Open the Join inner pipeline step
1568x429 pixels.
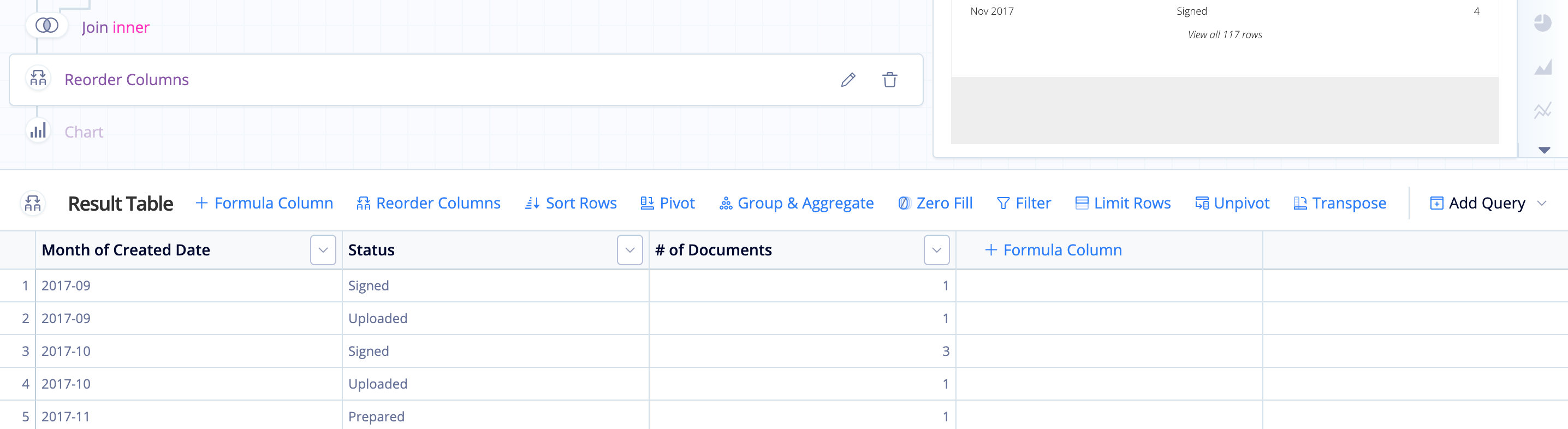click(x=115, y=27)
